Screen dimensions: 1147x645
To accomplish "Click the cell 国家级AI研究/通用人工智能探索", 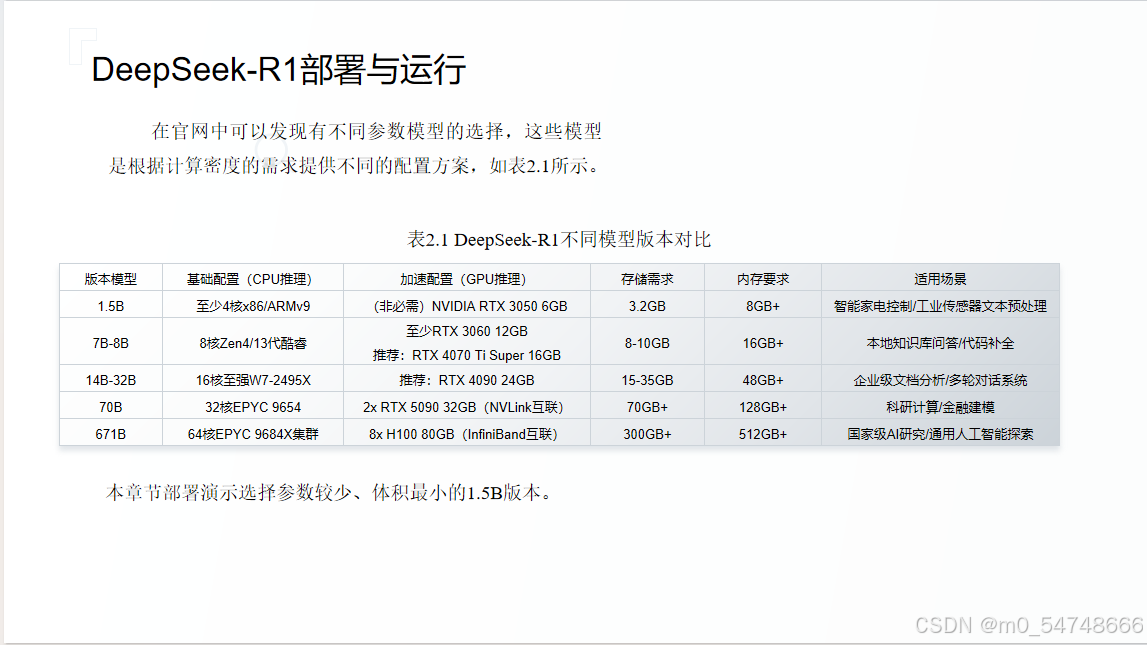I will (x=940, y=434).
